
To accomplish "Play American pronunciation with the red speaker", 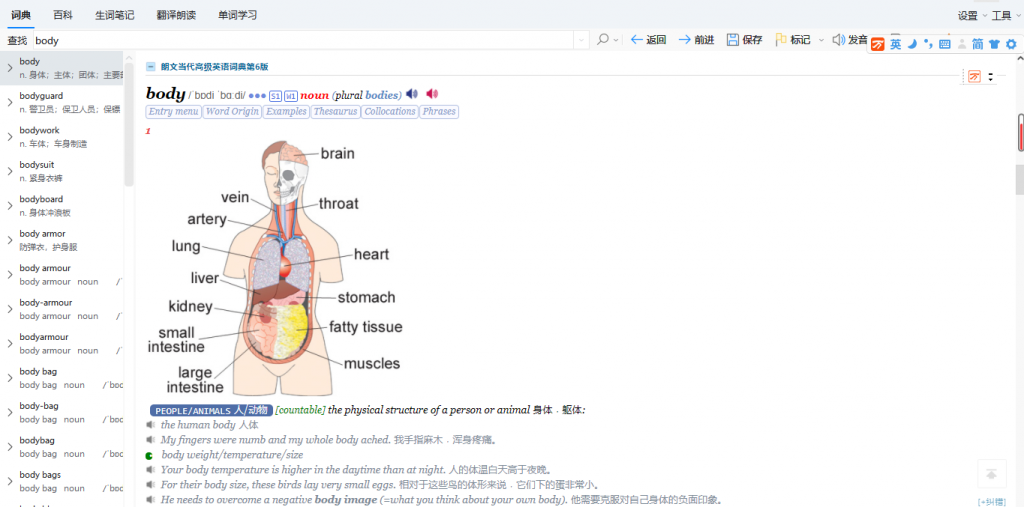I will [432, 94].
